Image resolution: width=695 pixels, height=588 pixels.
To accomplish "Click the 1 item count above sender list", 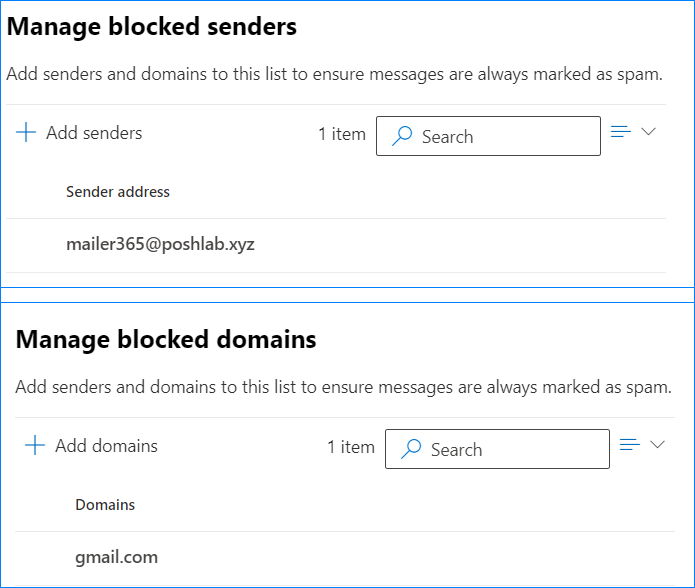I will pyautogui.click(x=342, y=134).
